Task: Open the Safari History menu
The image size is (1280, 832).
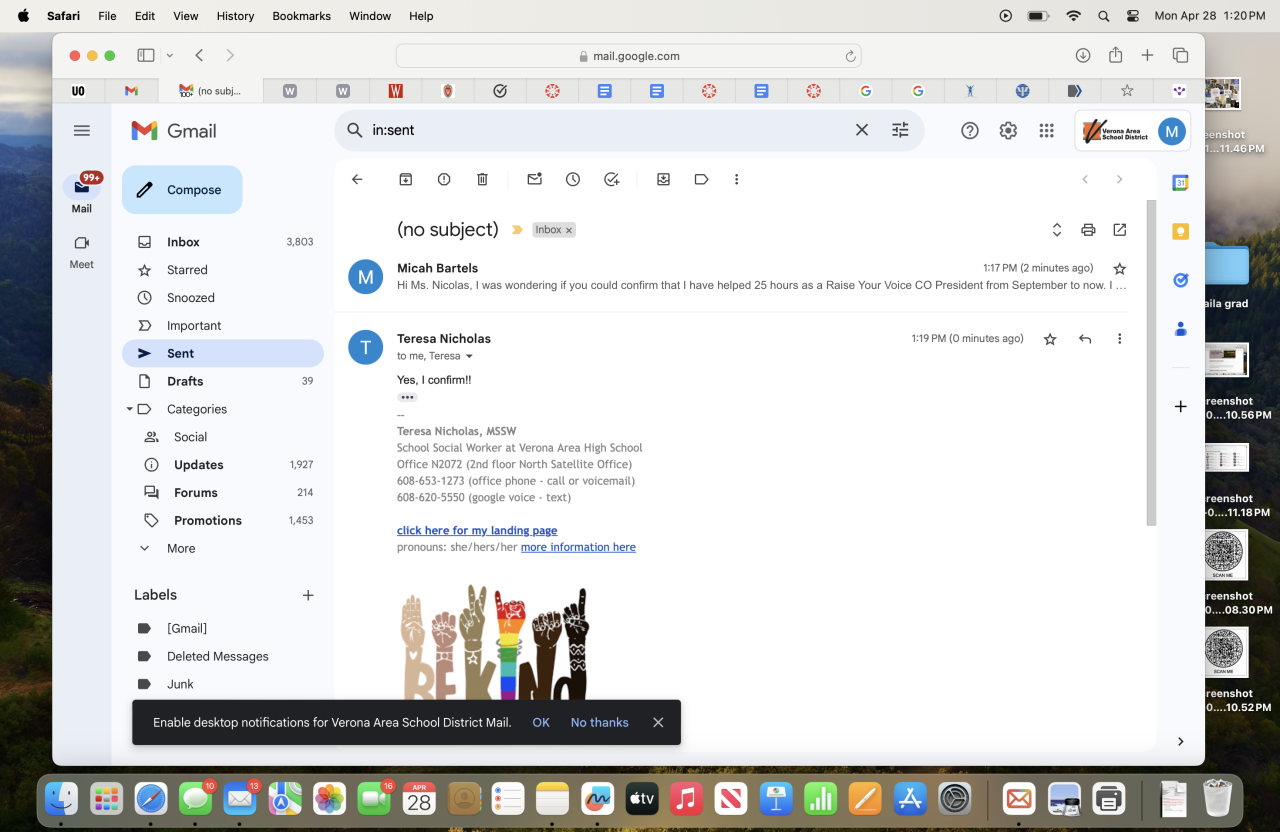Action: (x=236, y=16)
